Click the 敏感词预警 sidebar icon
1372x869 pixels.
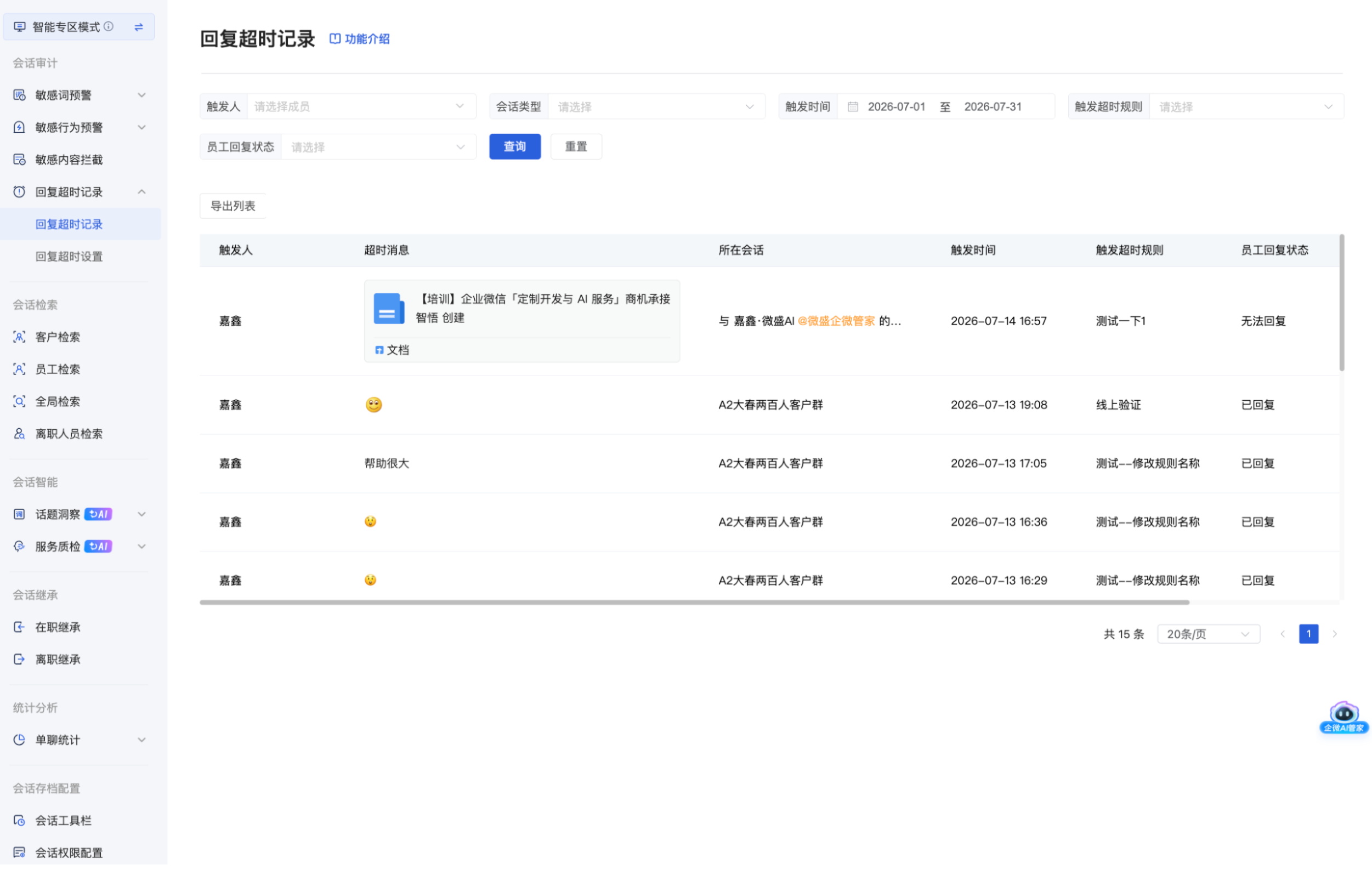point(19,95)
